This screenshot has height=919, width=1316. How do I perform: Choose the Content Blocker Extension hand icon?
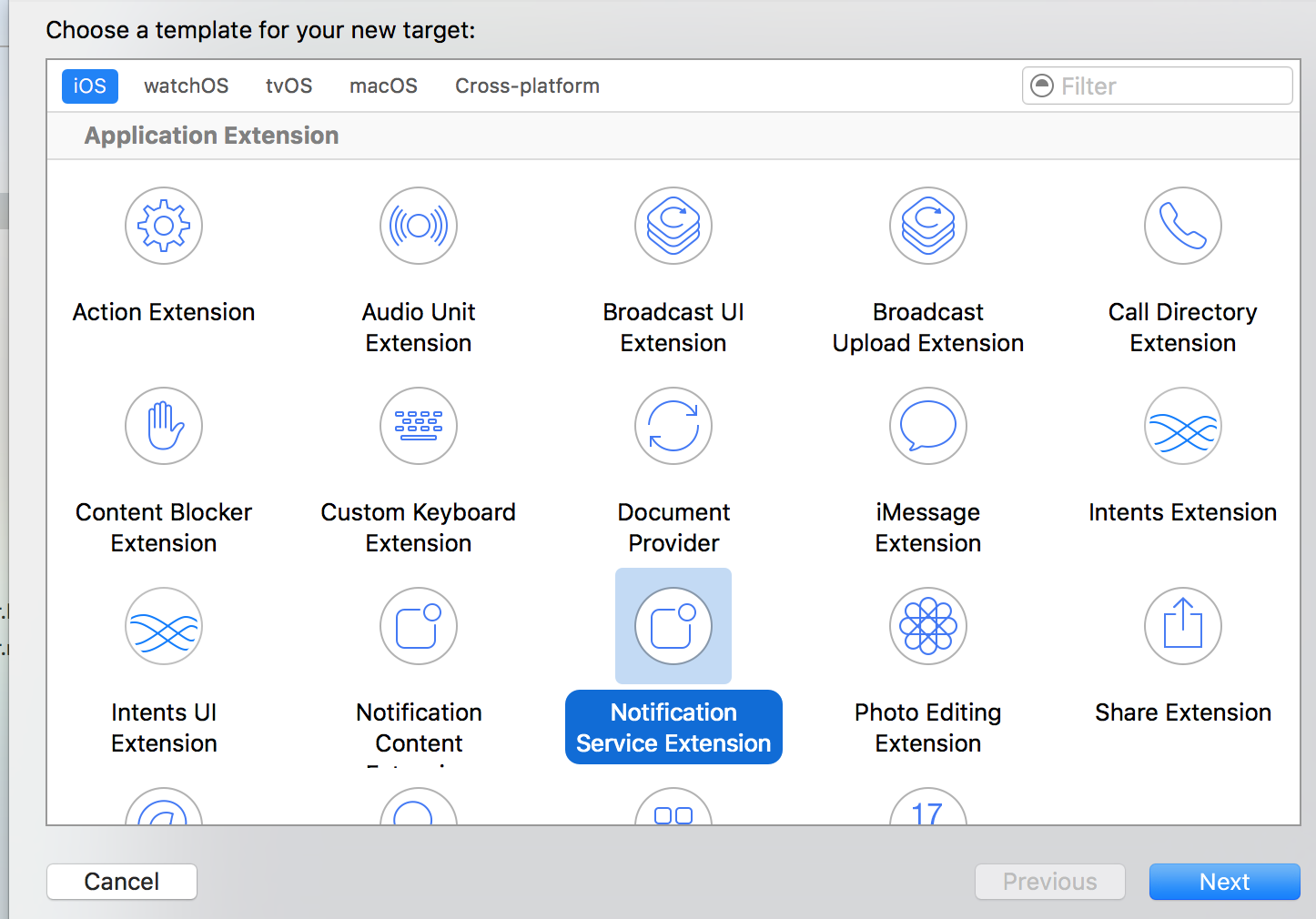(164, 426)
